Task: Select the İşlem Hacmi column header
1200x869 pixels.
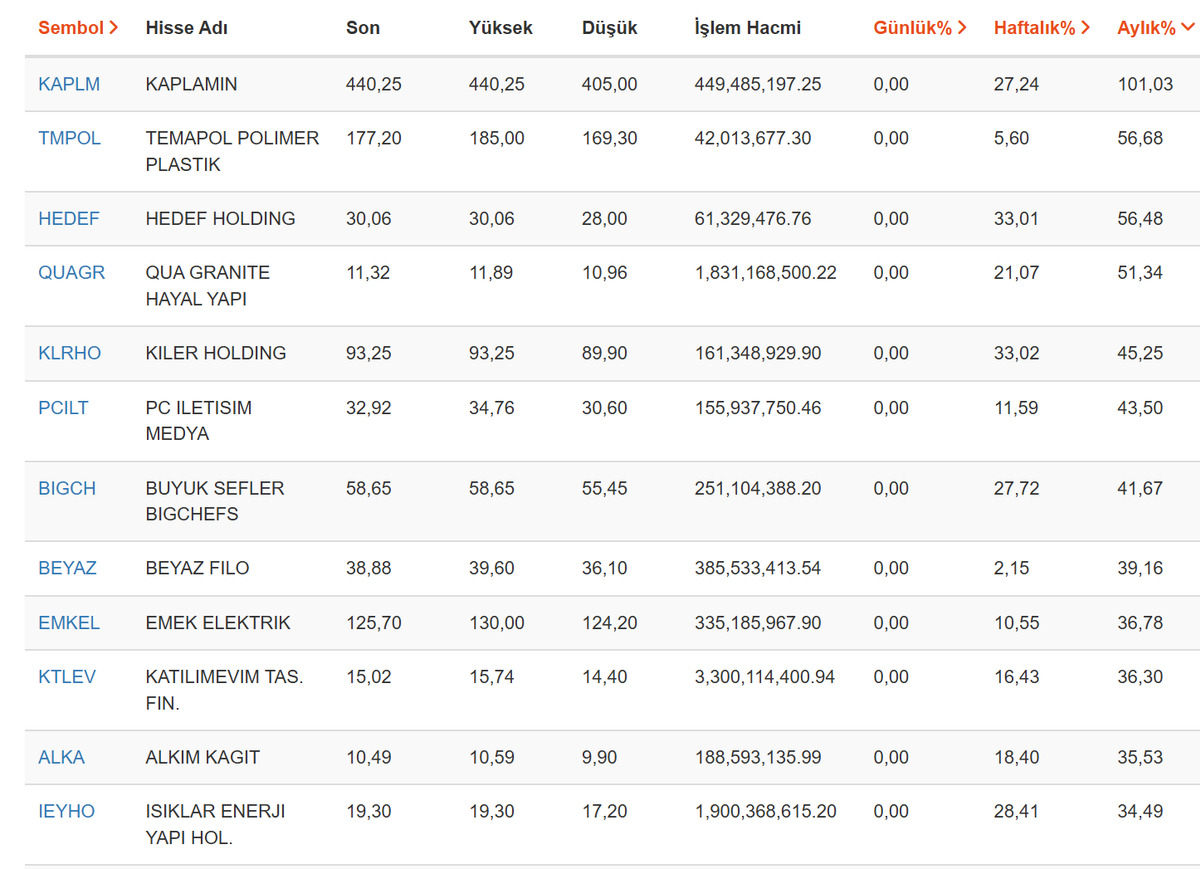Action: 748,28
